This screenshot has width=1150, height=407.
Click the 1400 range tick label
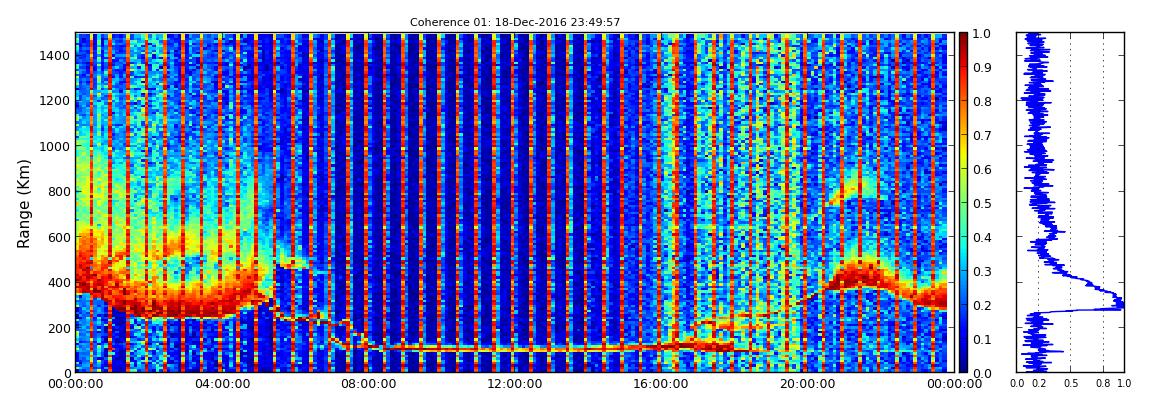56,56
